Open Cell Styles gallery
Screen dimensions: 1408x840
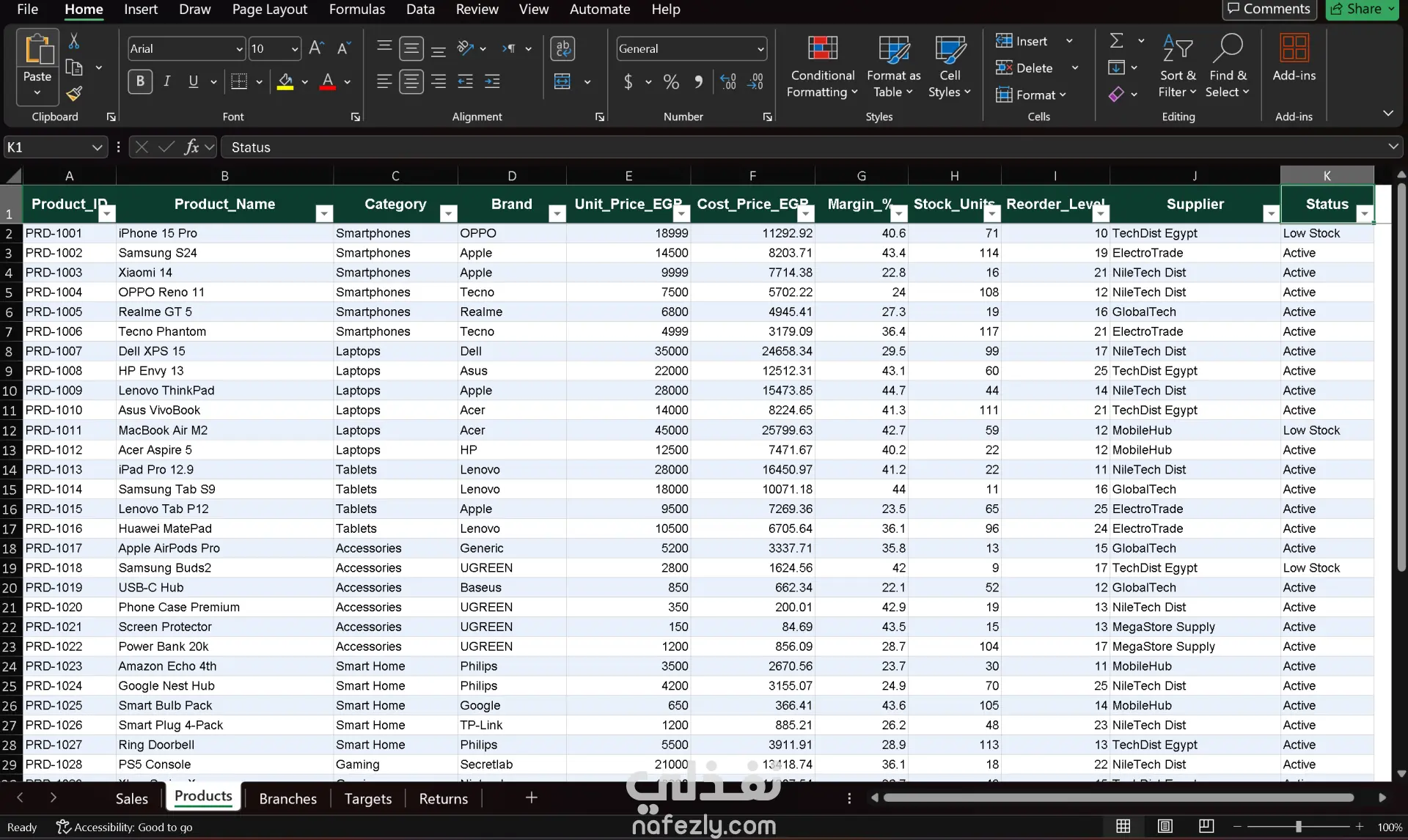(950, 67)
